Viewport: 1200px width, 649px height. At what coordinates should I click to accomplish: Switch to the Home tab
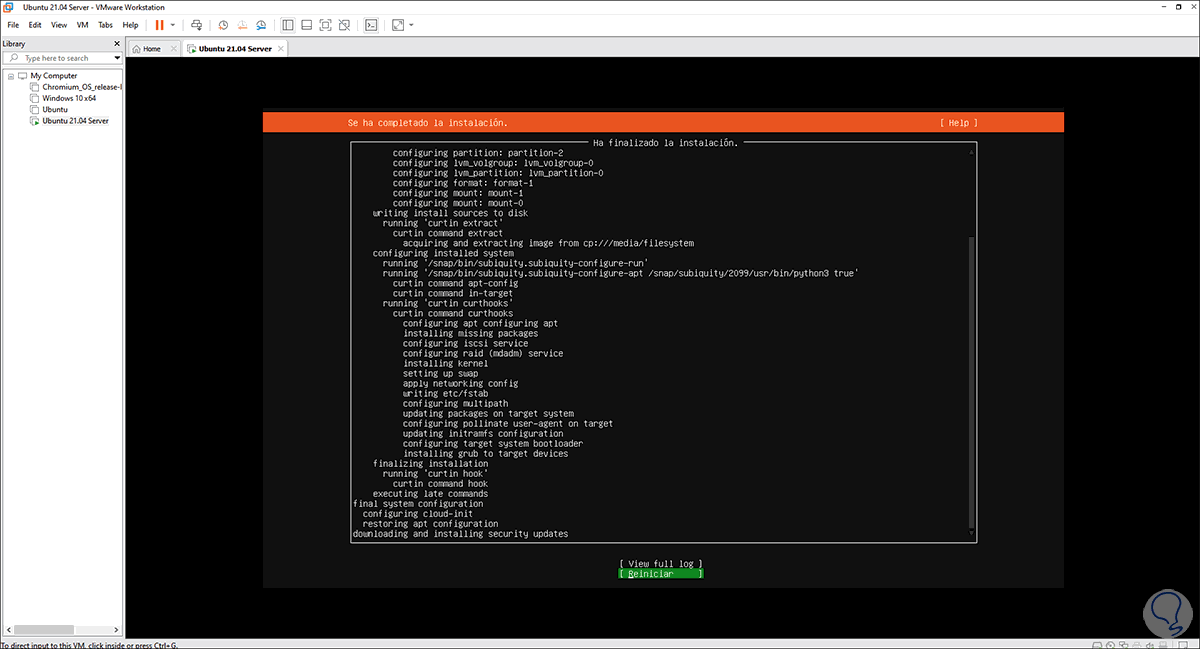coord(152,48)
